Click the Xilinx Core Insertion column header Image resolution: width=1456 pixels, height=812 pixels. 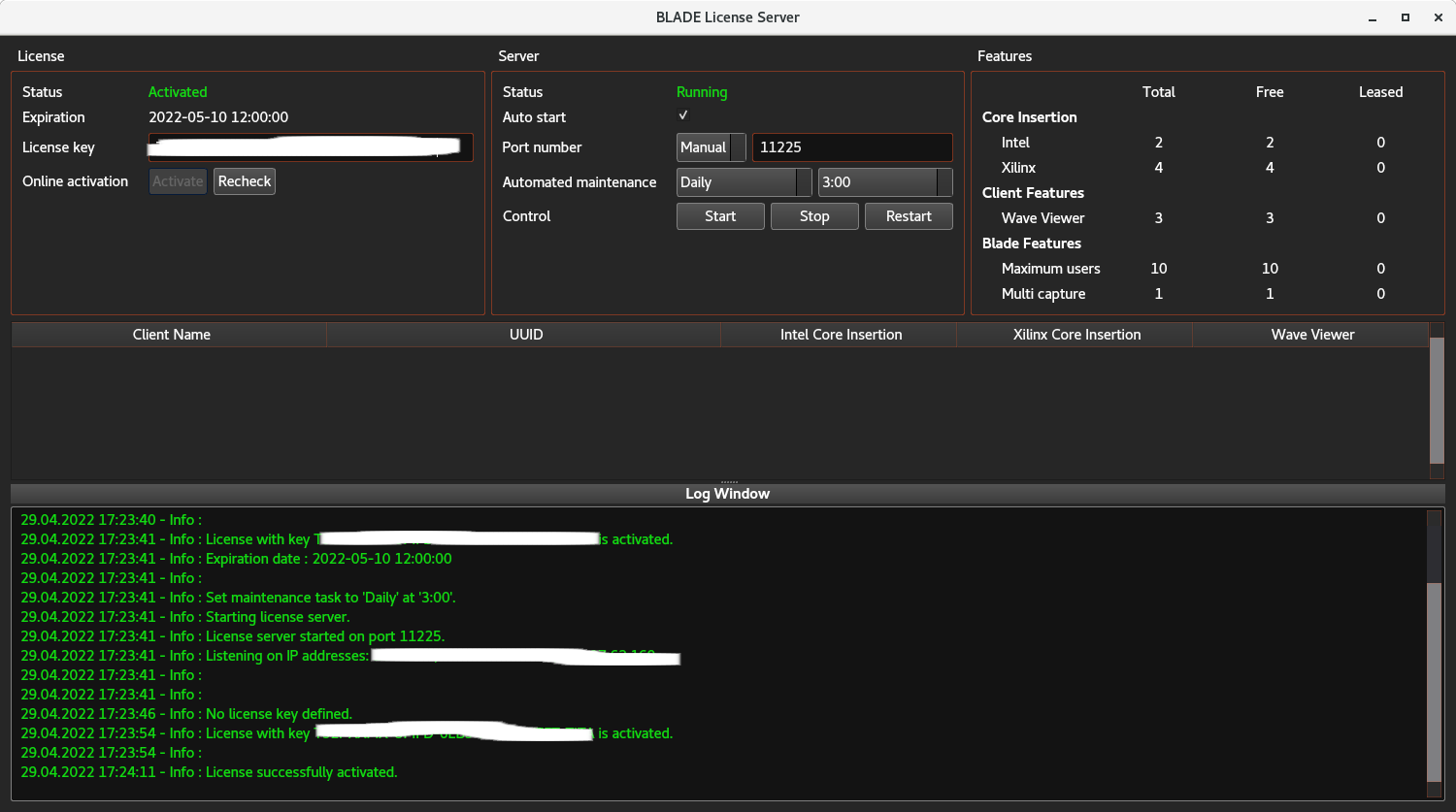click(x=1076, y=335)
